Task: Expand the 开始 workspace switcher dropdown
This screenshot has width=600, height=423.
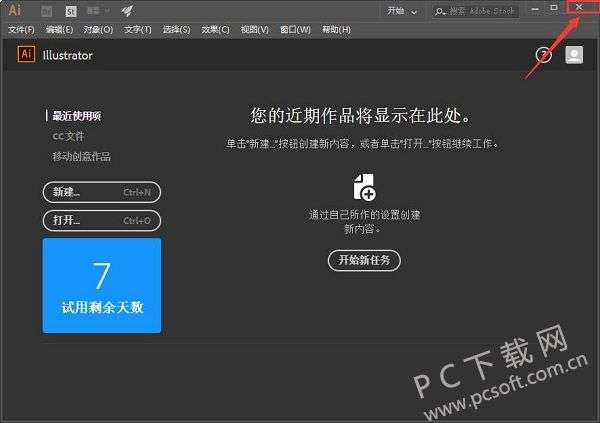Action: [x=402, y=11]
